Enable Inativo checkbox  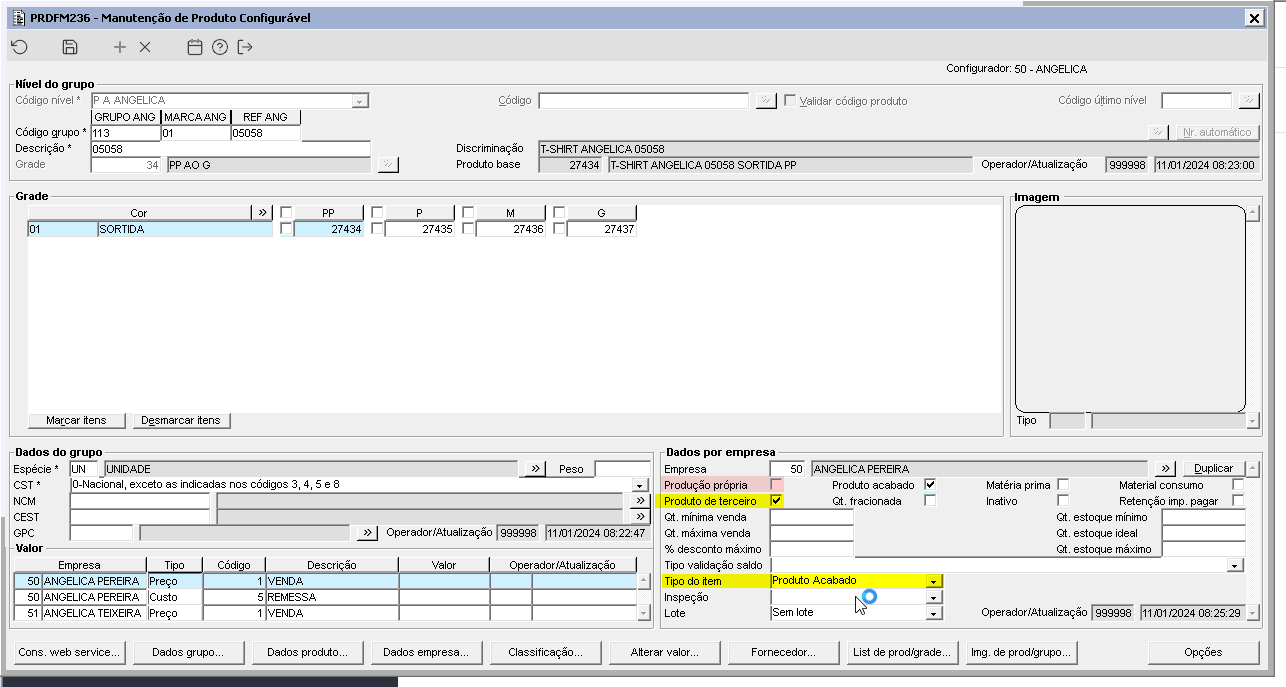(1063, 500)
